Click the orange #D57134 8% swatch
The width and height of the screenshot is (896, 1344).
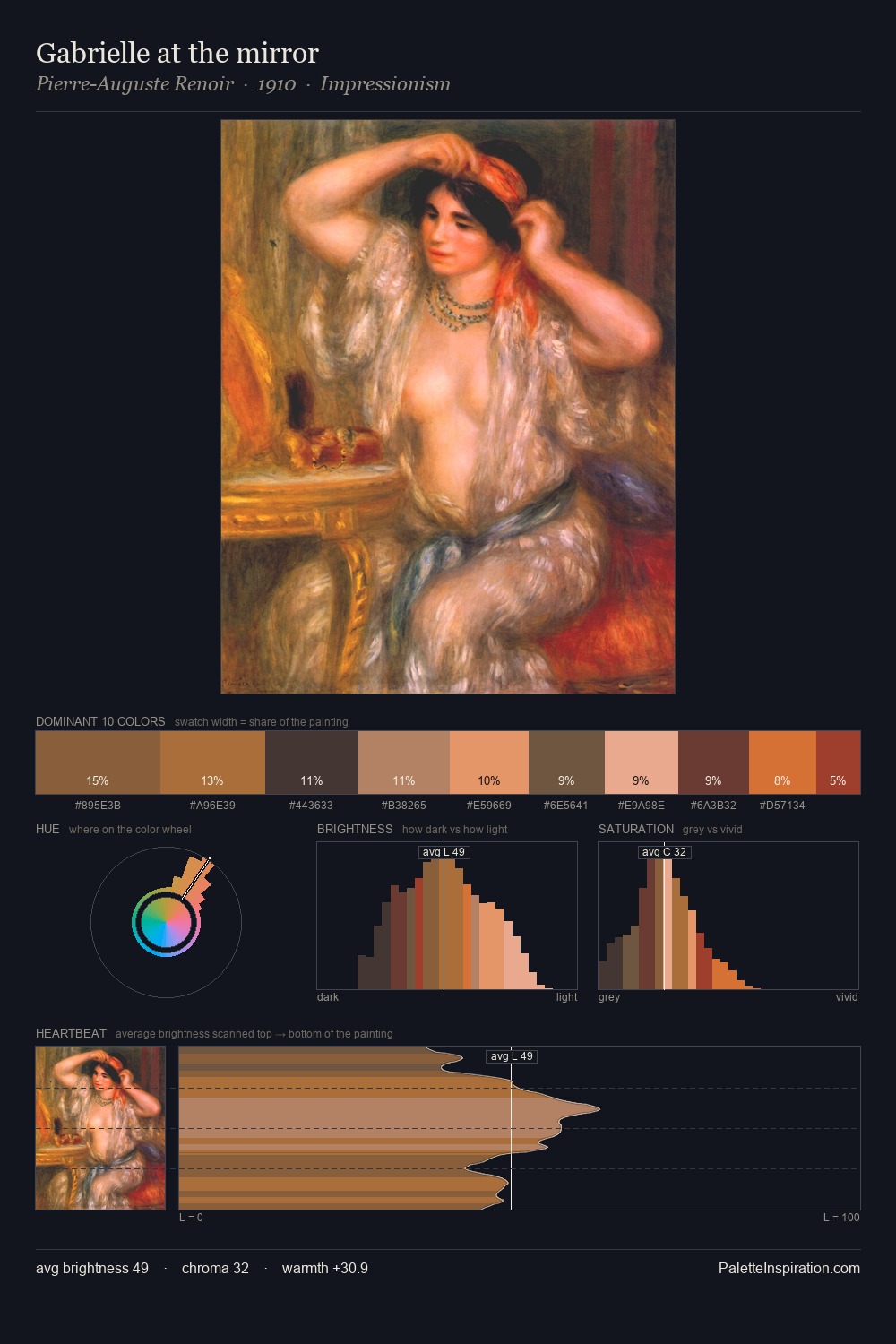(x=782, y=762)
